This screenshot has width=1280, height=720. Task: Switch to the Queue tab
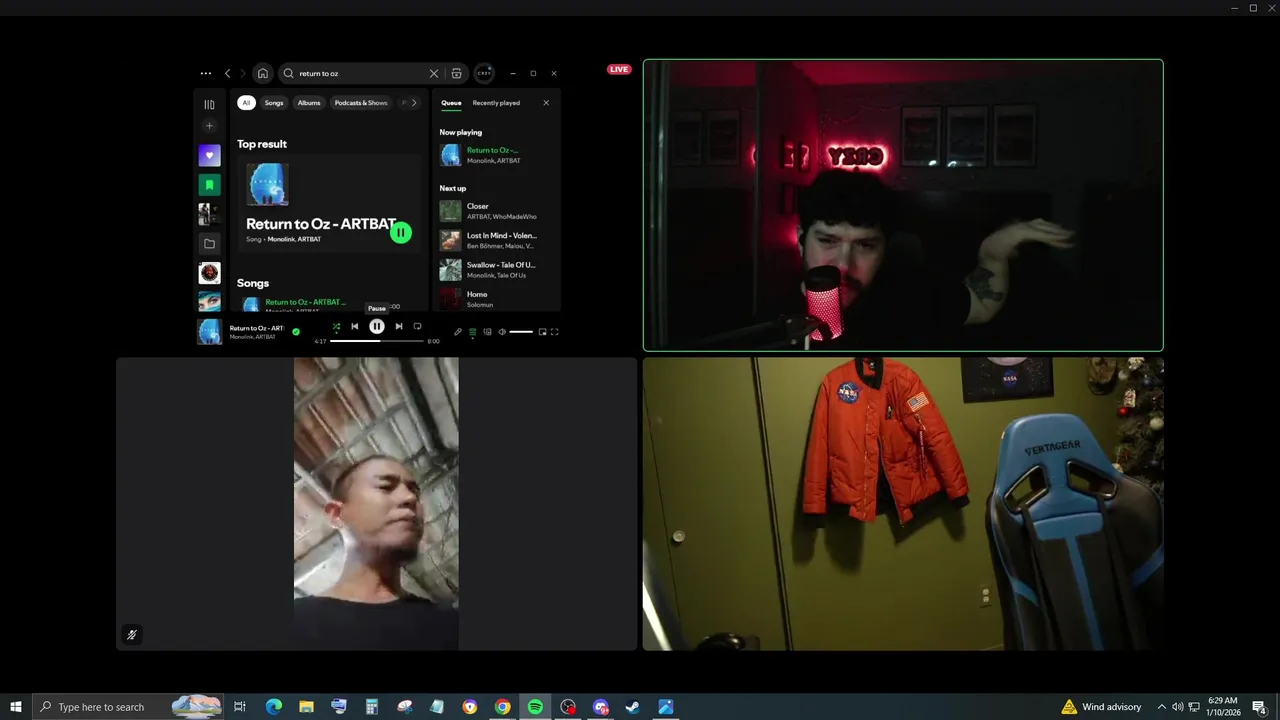click(x=451, y=103)
